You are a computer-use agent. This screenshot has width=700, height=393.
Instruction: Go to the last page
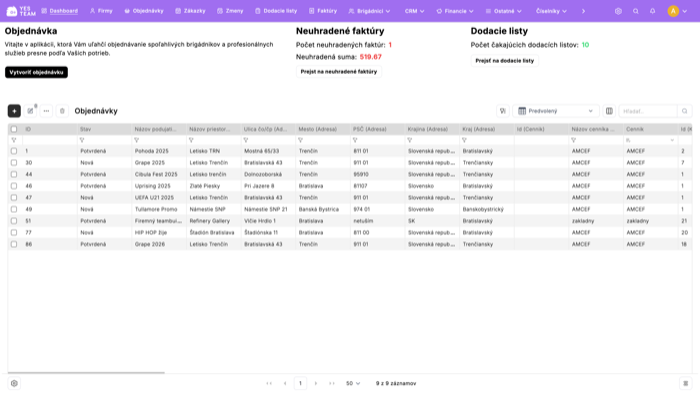(x=332, y=383)
